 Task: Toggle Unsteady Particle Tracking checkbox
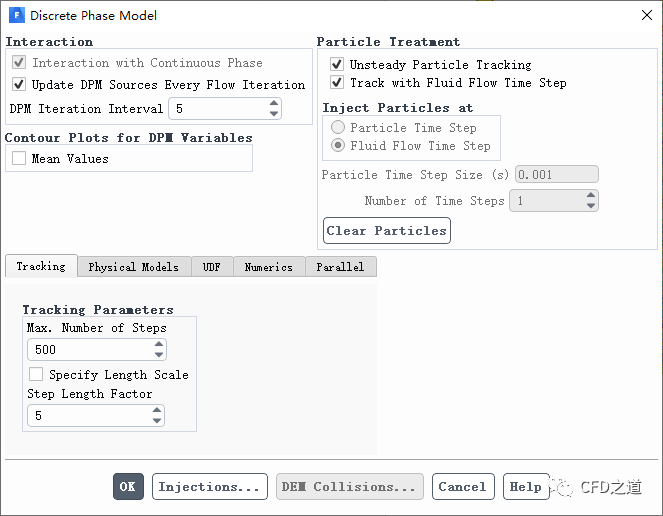point(337,65)
